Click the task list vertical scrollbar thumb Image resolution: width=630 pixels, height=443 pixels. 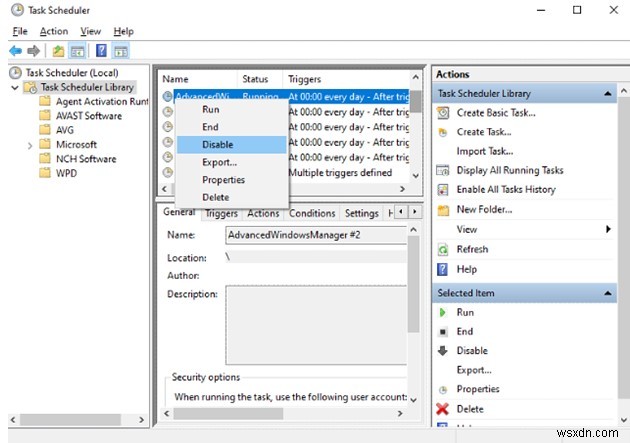[415, 101]
